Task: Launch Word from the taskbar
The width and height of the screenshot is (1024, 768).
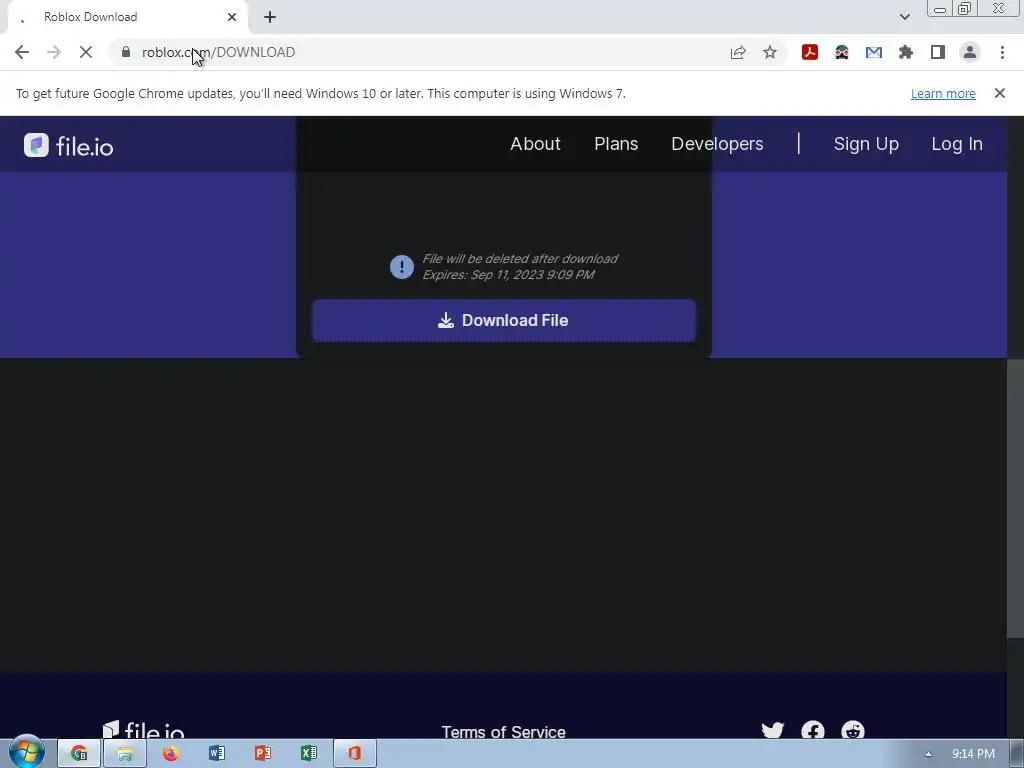Action: tap(217, 753)
